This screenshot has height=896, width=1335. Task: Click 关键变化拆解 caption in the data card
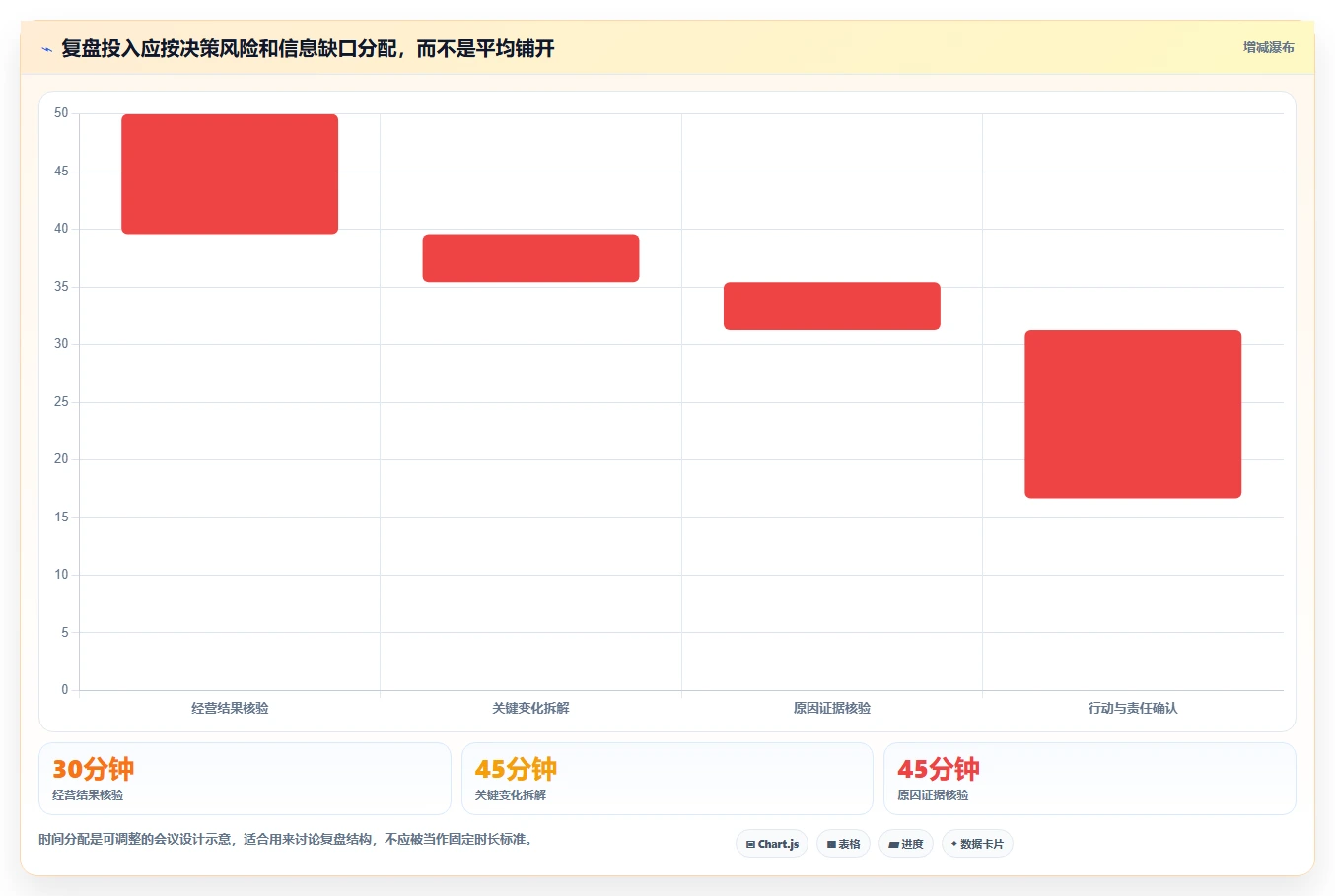511,795
